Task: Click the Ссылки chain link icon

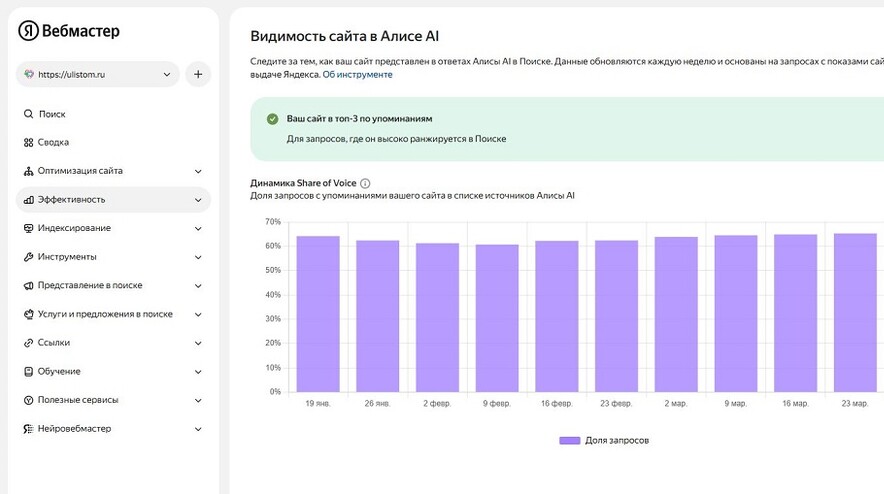Action: [28, 343]
